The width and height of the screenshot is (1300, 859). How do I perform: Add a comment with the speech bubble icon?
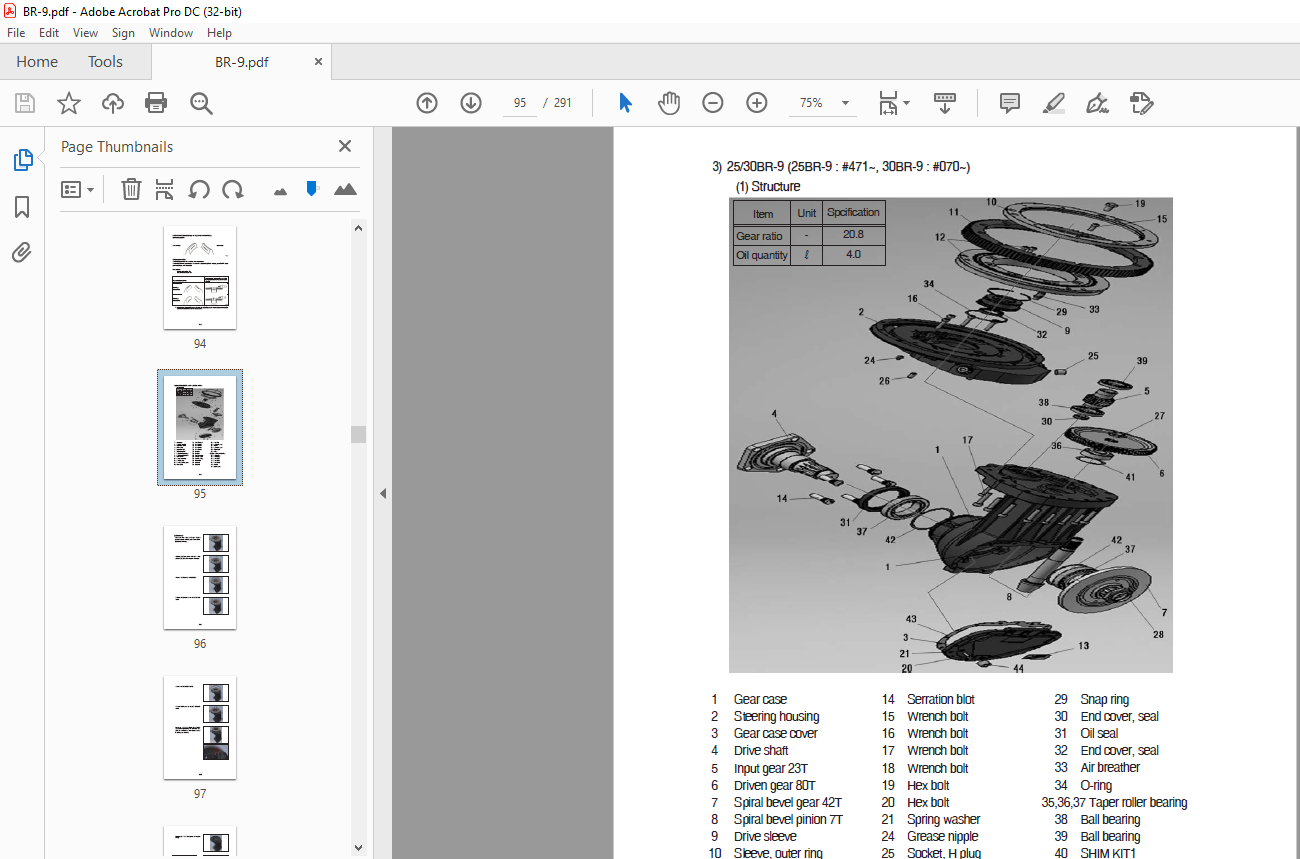[1010, 103]
